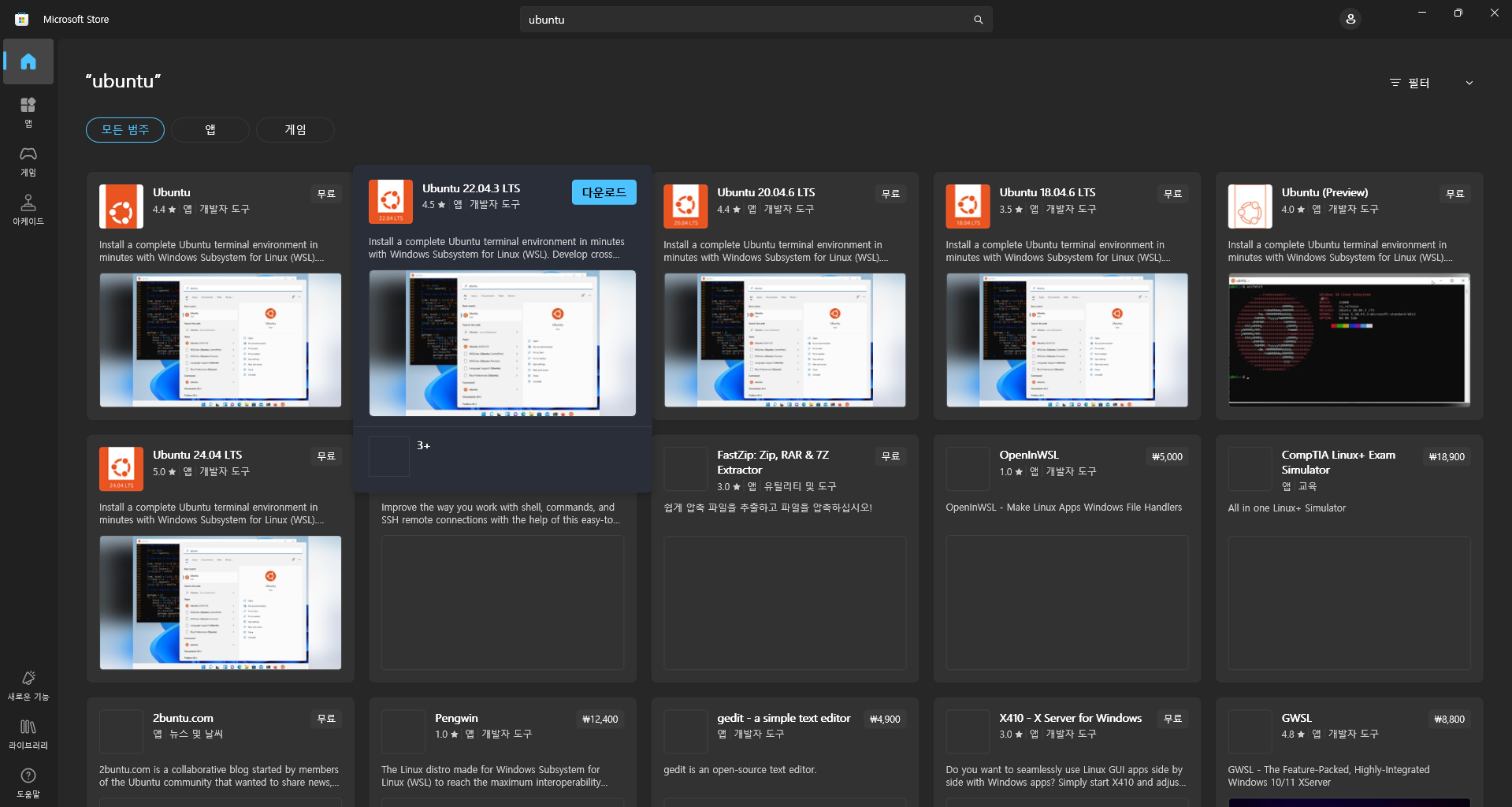Download Ubuntu 22.04.3 LTS
1512x807 pixels.
(x=604, y=192)
